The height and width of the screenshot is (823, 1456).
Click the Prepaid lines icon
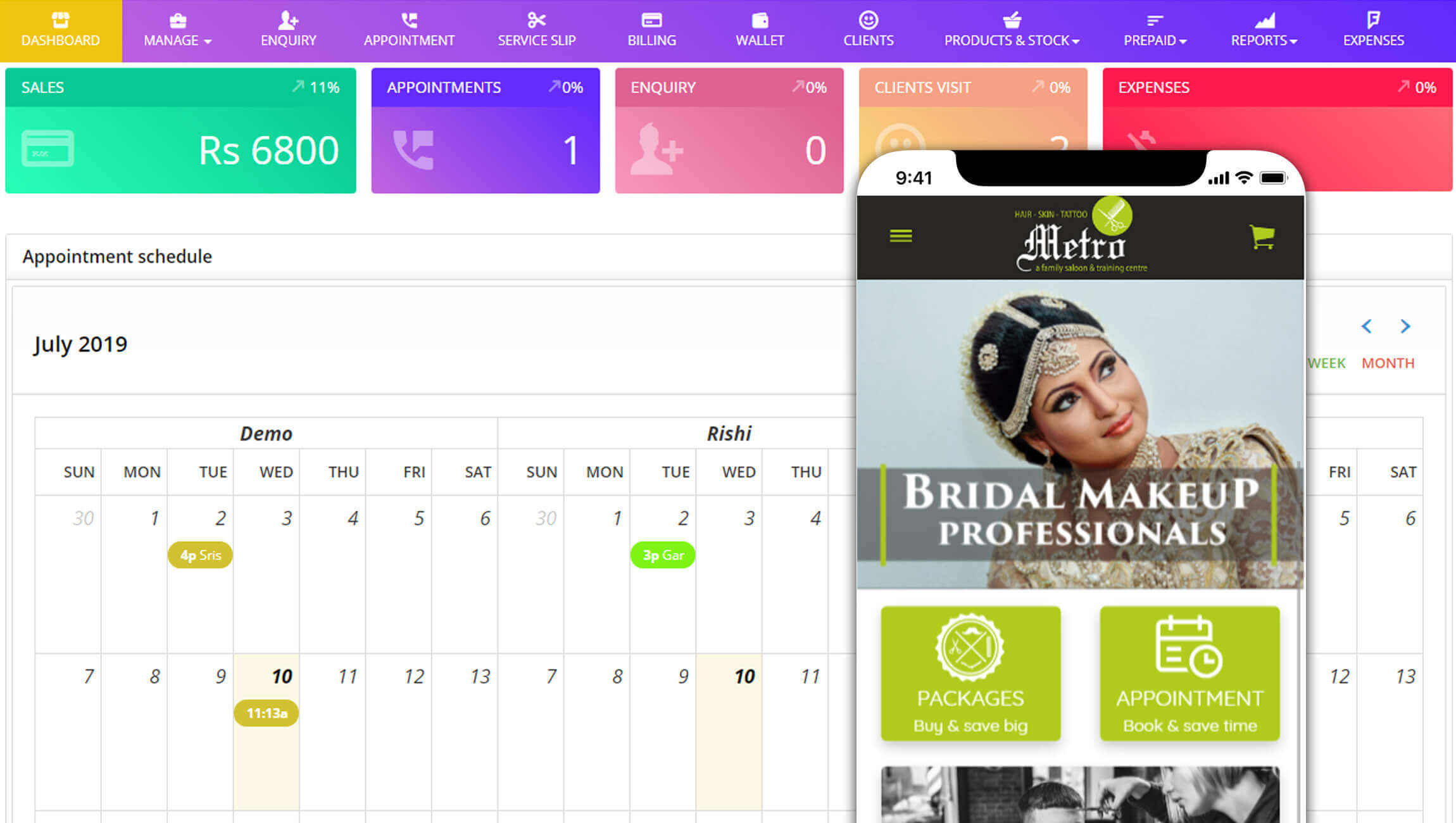point(1155,21)
